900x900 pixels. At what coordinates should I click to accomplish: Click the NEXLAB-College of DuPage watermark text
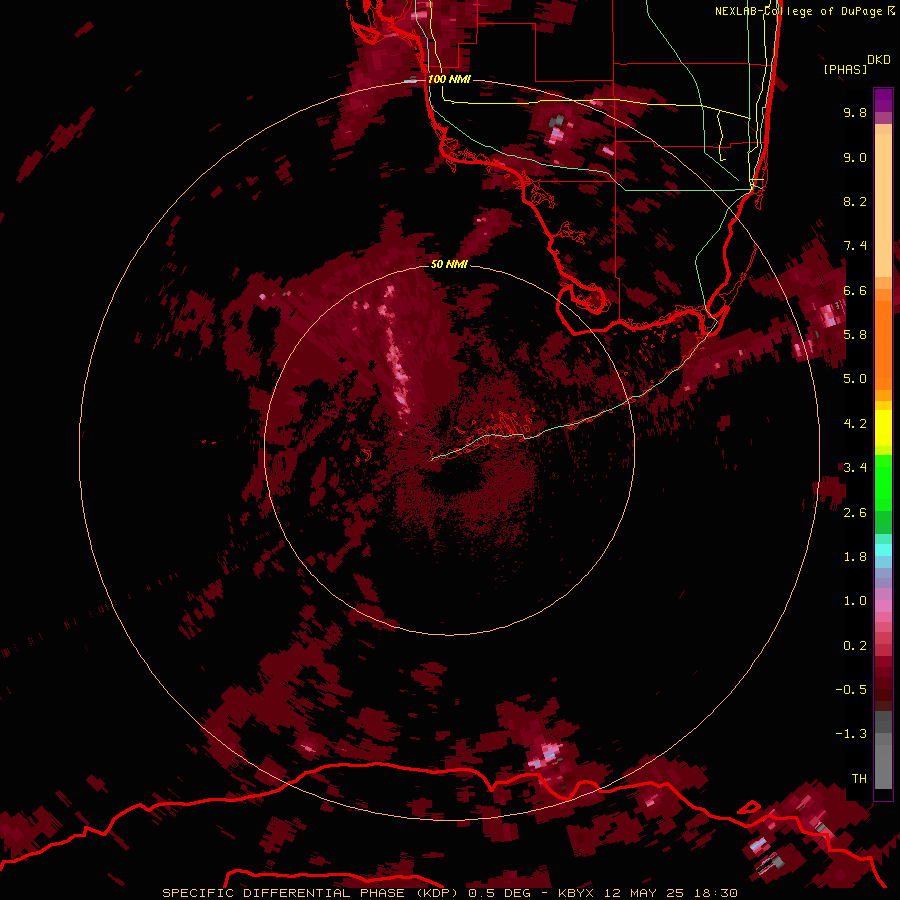(x=798, y=11)
